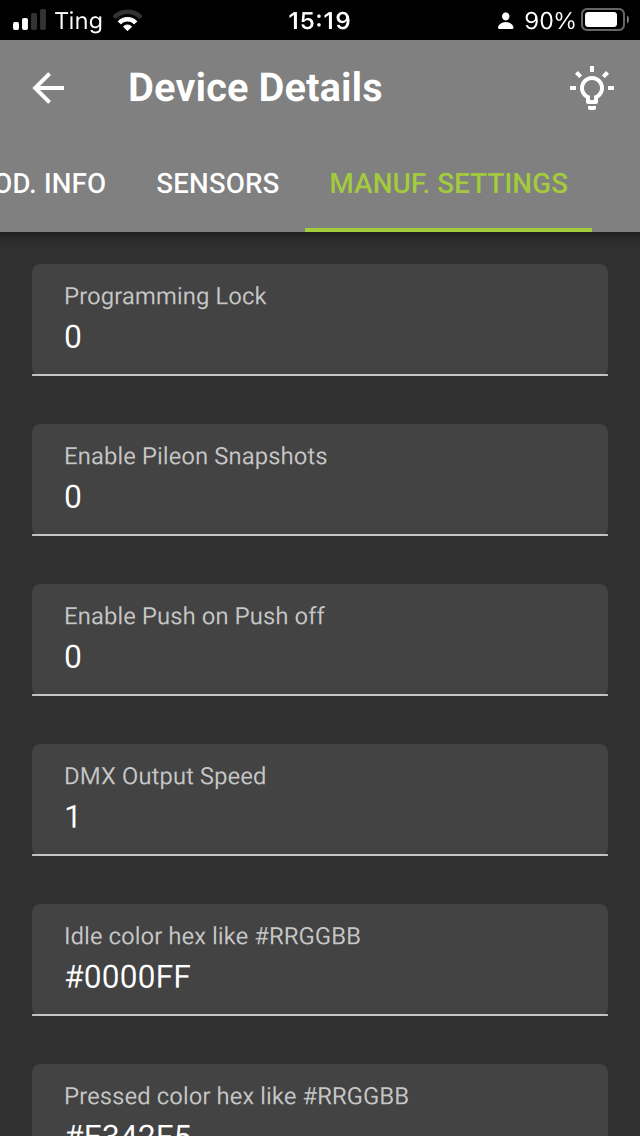
Task: Tap the 15:19 clock in status bar
Action: click(319, 20)
